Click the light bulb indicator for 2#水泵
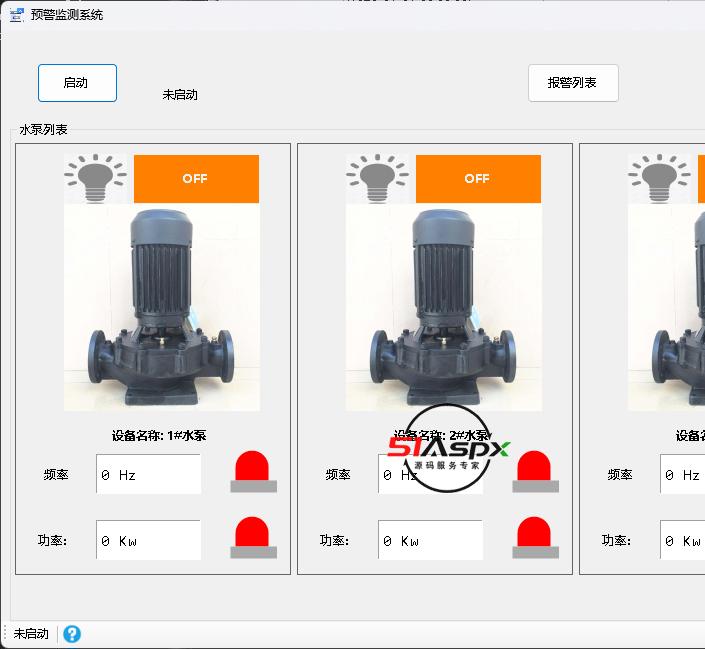The height and width of the screenshot is (649, 705). click(x=378, y=179)
